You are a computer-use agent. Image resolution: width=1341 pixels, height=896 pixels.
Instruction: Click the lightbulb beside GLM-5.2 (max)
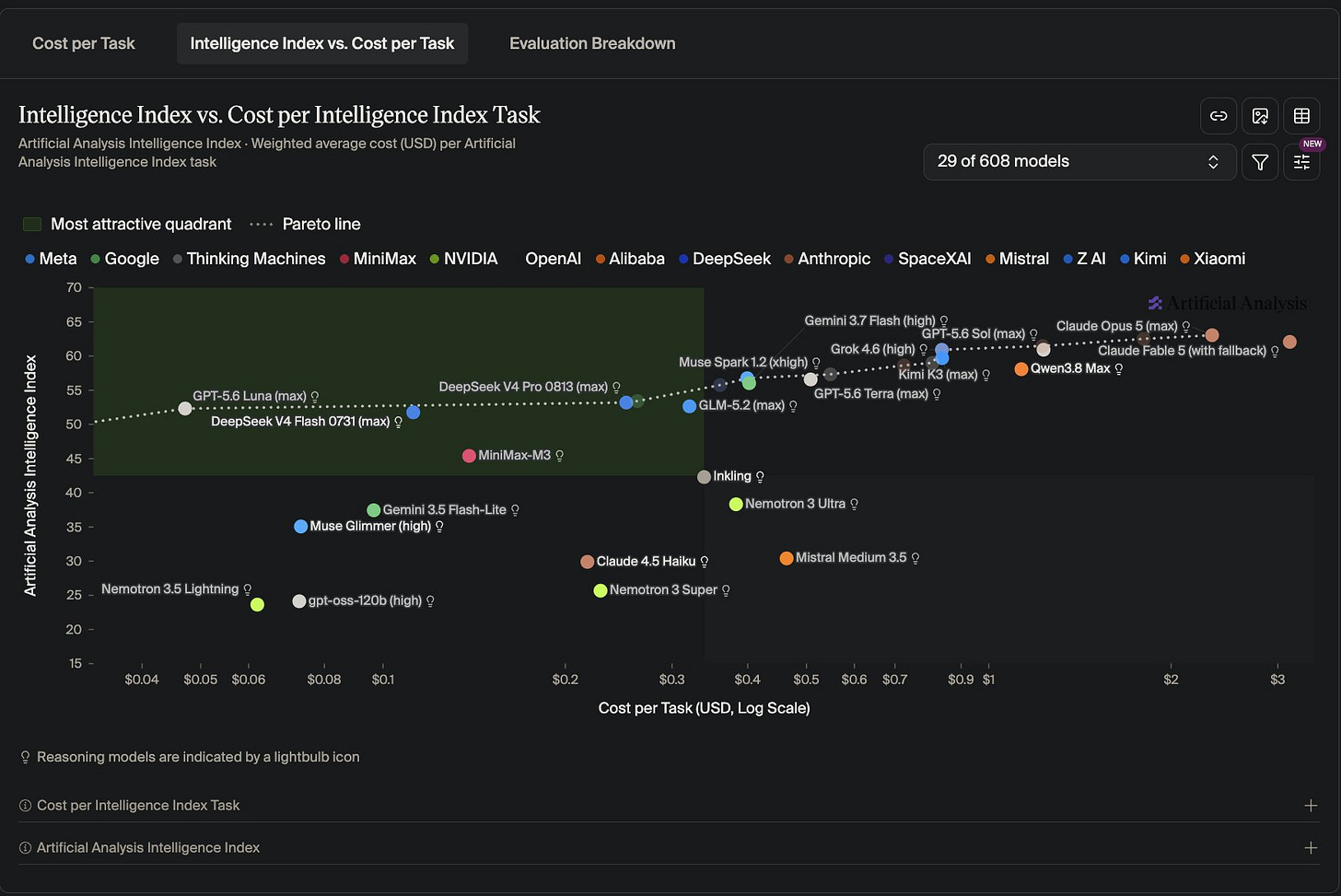tap(793, 406)
